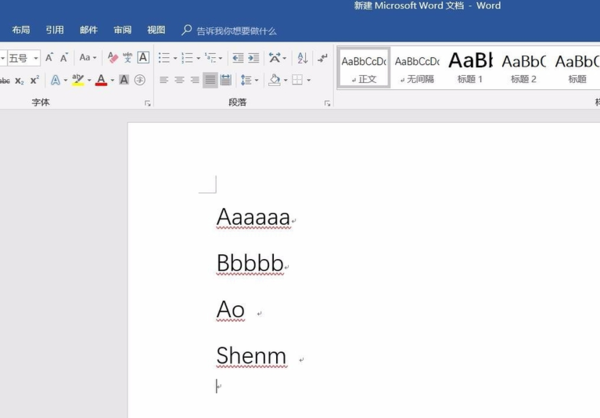Toggle subscript formatting
This screenshot has height=418, width=600.
tap(19, 80)
